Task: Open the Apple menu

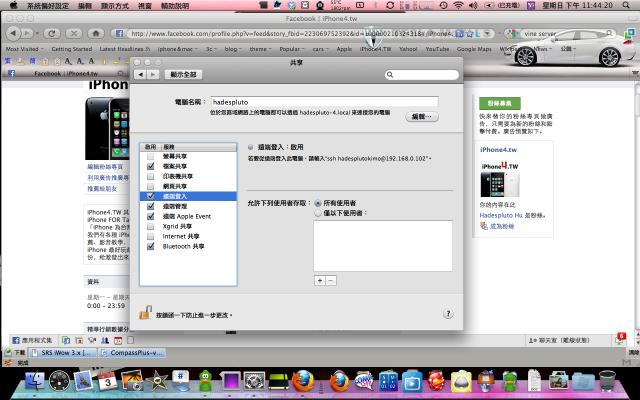Action: tap(13, 5)
